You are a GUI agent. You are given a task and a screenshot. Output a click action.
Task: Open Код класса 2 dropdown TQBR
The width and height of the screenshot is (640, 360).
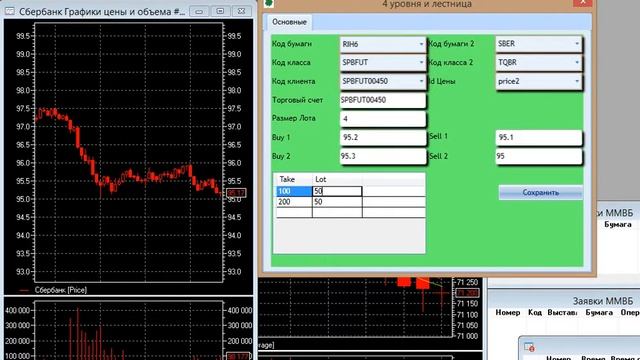click(538, 62)
